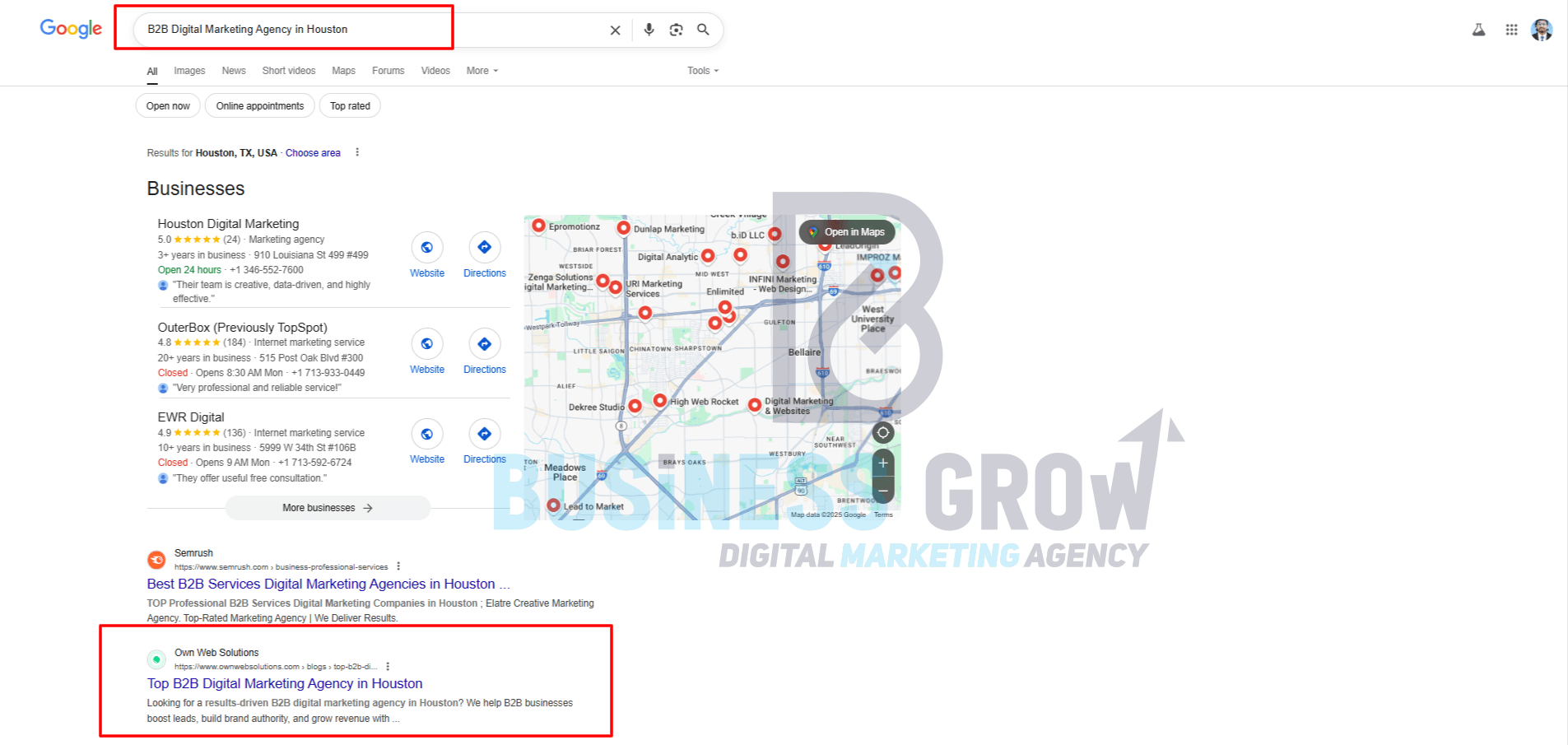Screen dimensions: 1568x745
Task: Toggle Online appointments filter chip
Action: point(260,106)
